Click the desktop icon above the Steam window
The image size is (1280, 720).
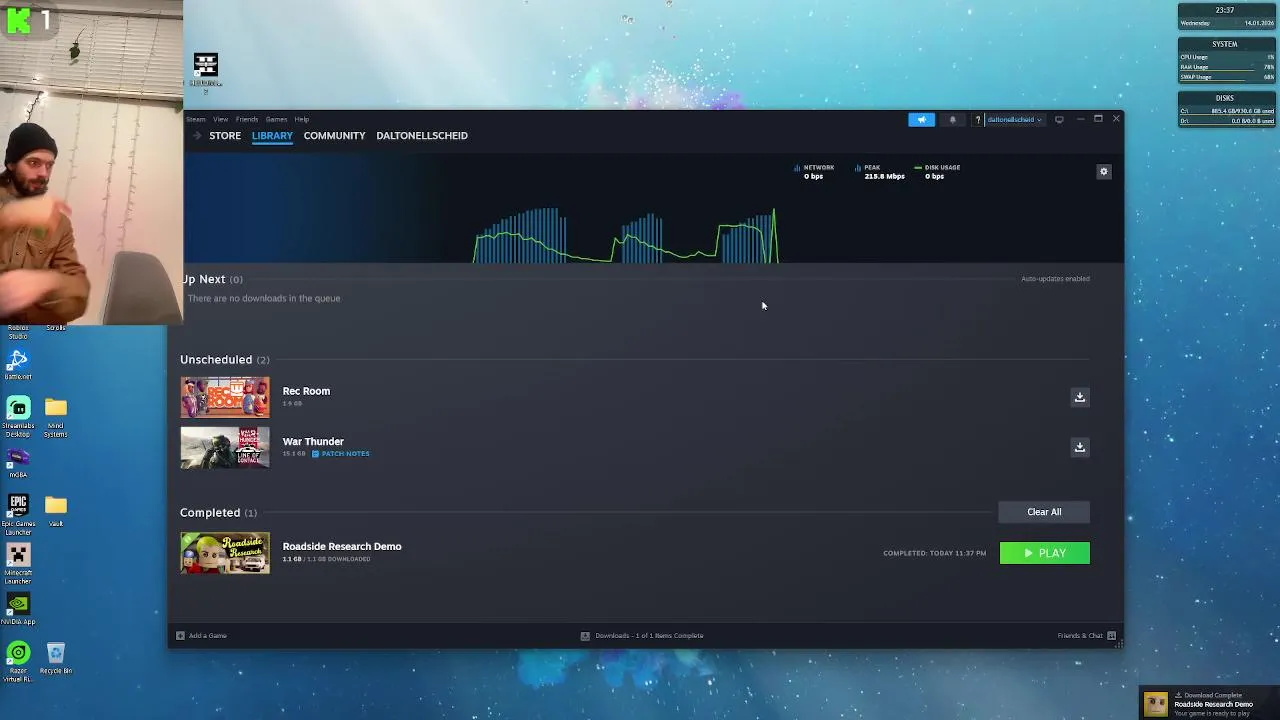pos(206,71)
